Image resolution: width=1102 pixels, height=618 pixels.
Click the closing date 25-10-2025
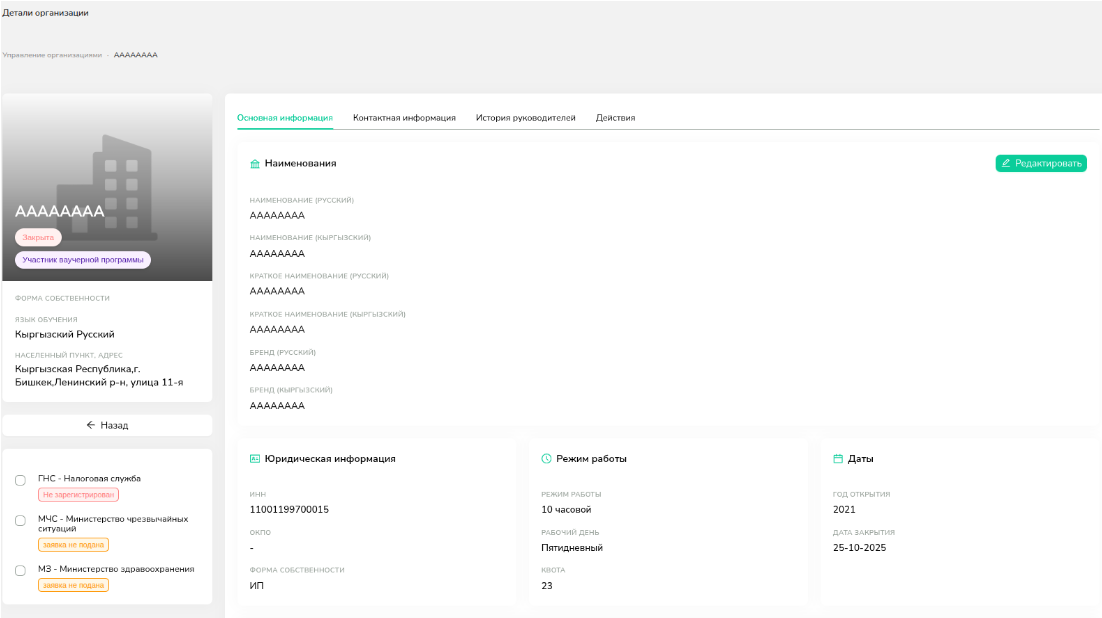[860, 548]
